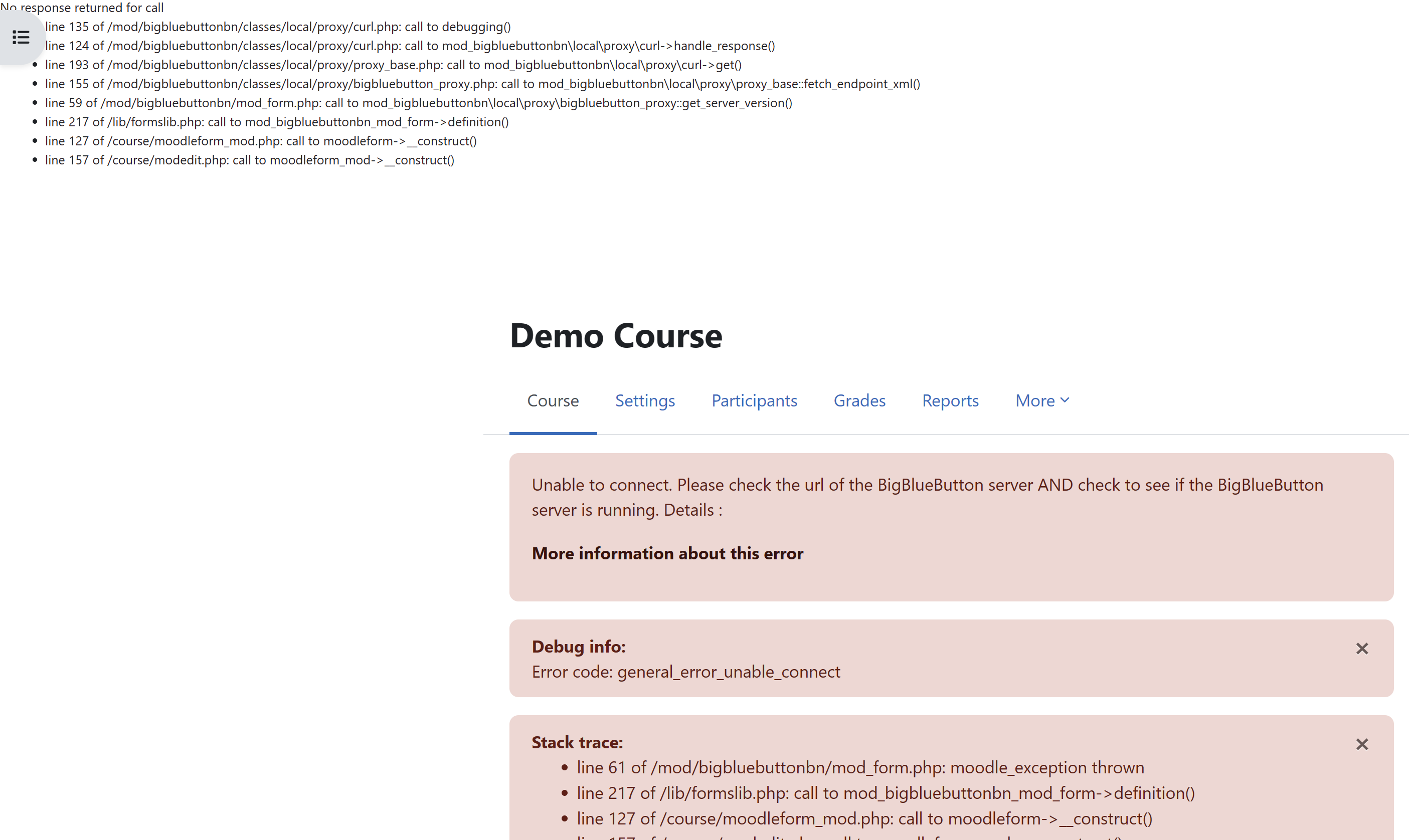
Task: Select the 'No response returned for call' text
Action: tap(82, 8)
